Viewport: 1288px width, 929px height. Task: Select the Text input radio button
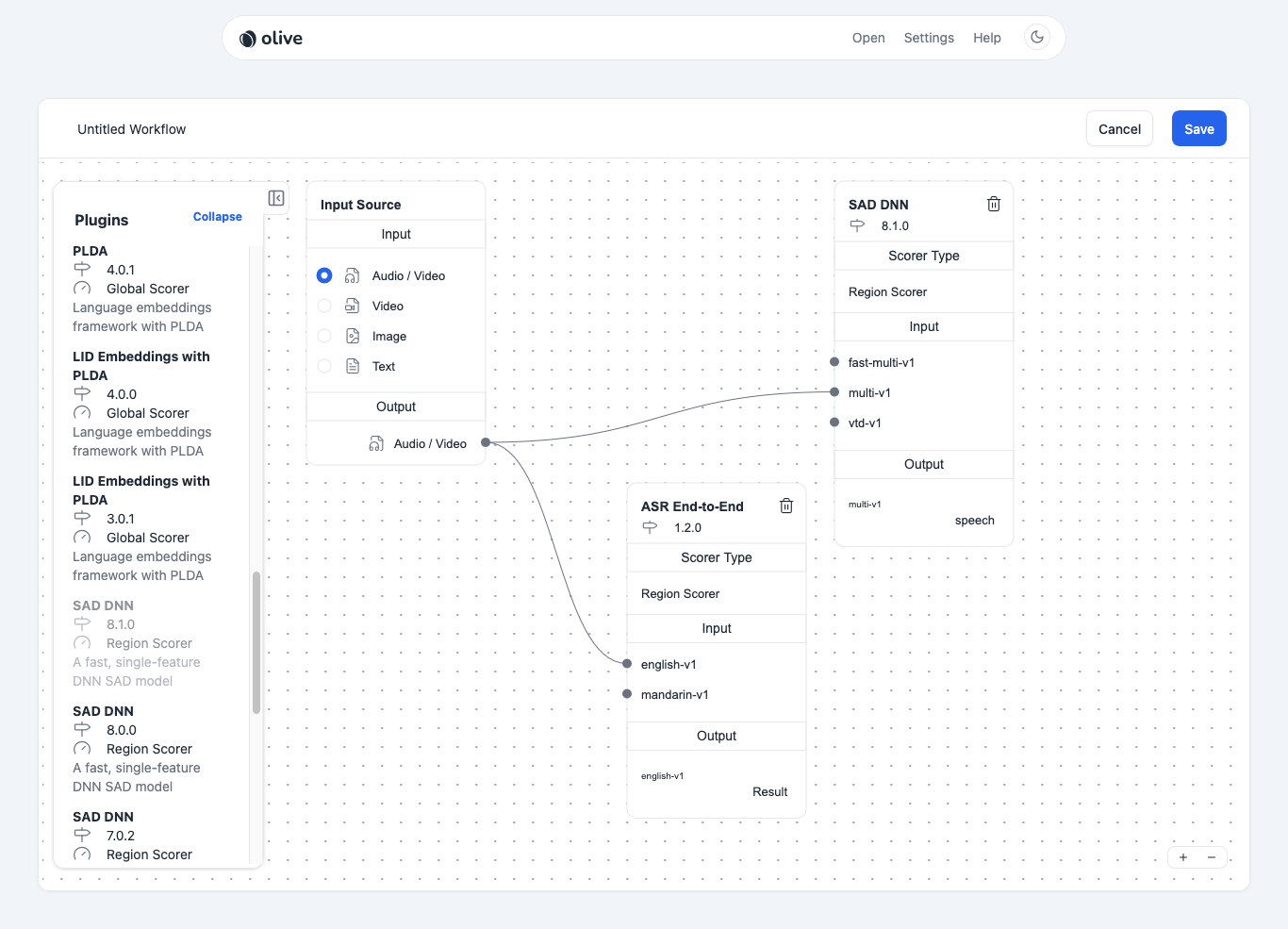tap(324, 366)
